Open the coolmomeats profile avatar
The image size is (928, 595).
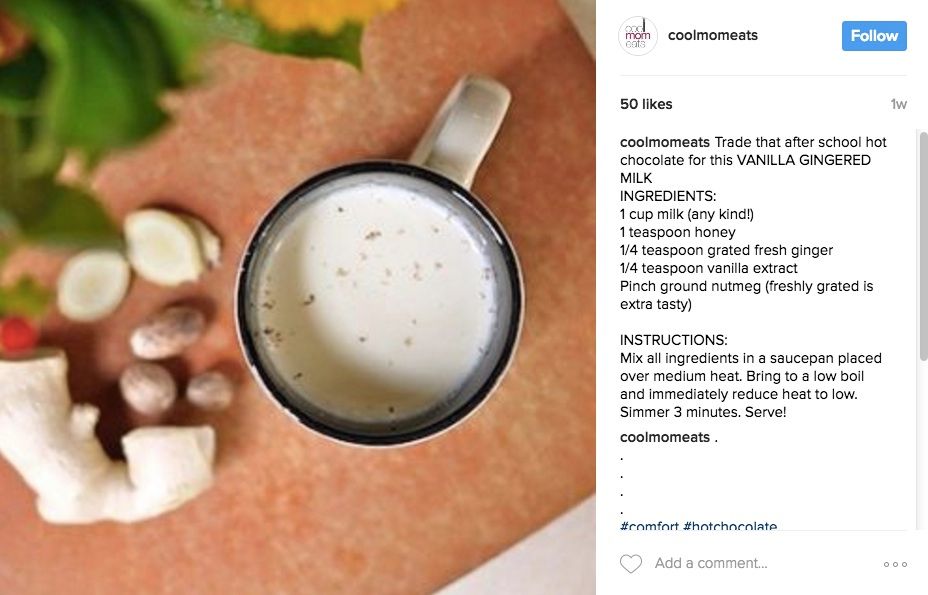637,36
